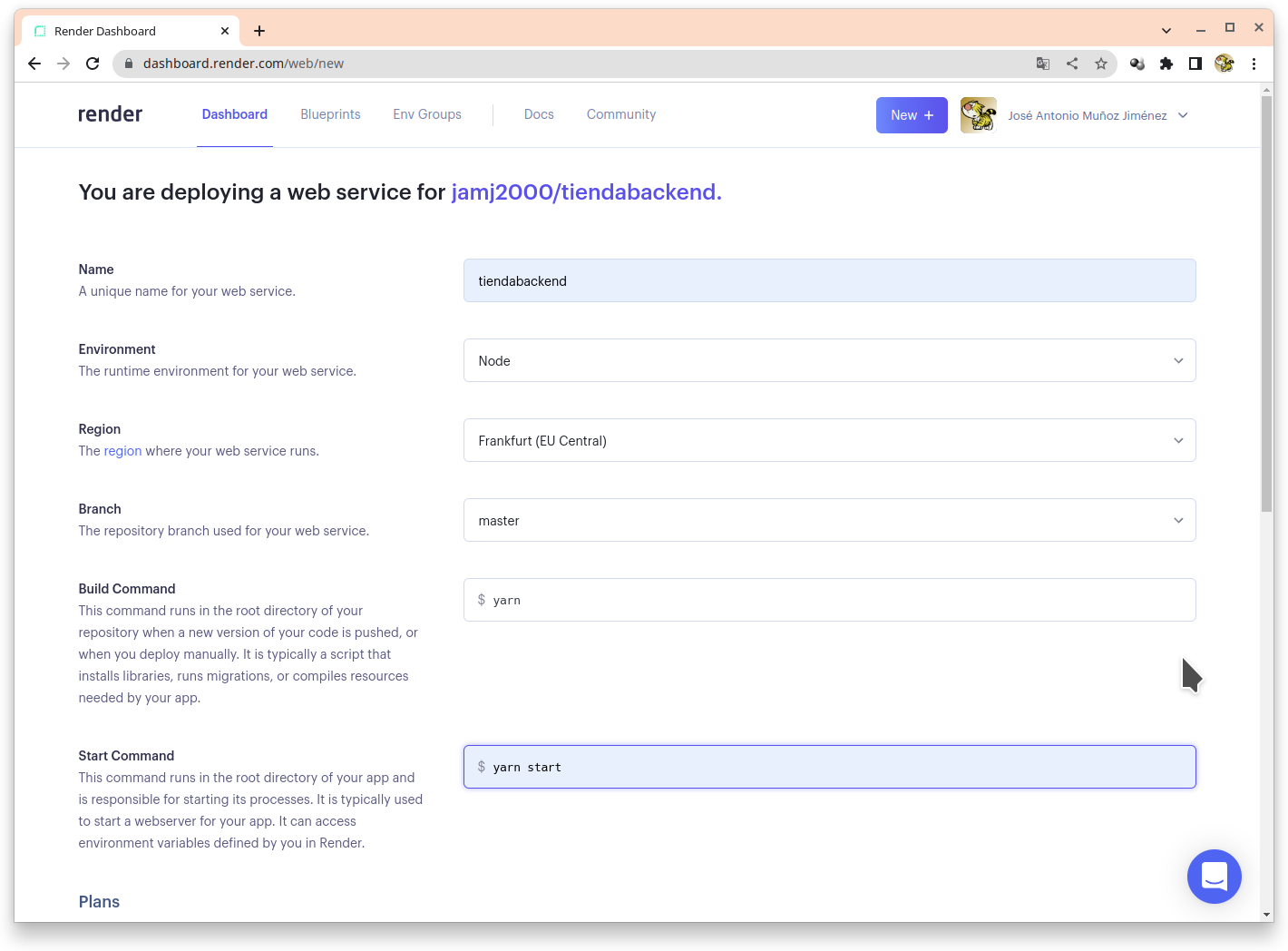Click the user avatar picture in header
This screenshot has width=1288, height=951.
[x=979, y=115]
